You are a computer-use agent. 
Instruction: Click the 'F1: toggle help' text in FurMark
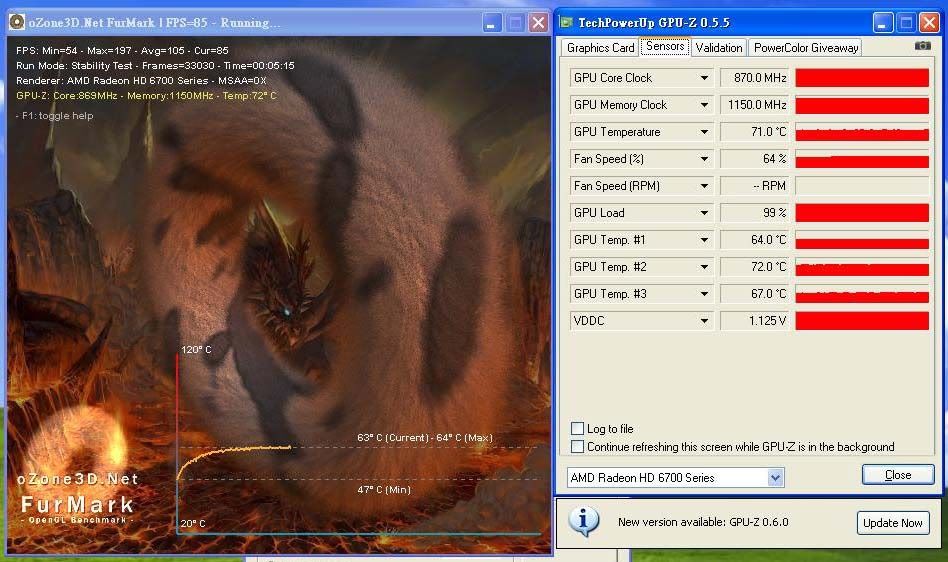[54, 115]
